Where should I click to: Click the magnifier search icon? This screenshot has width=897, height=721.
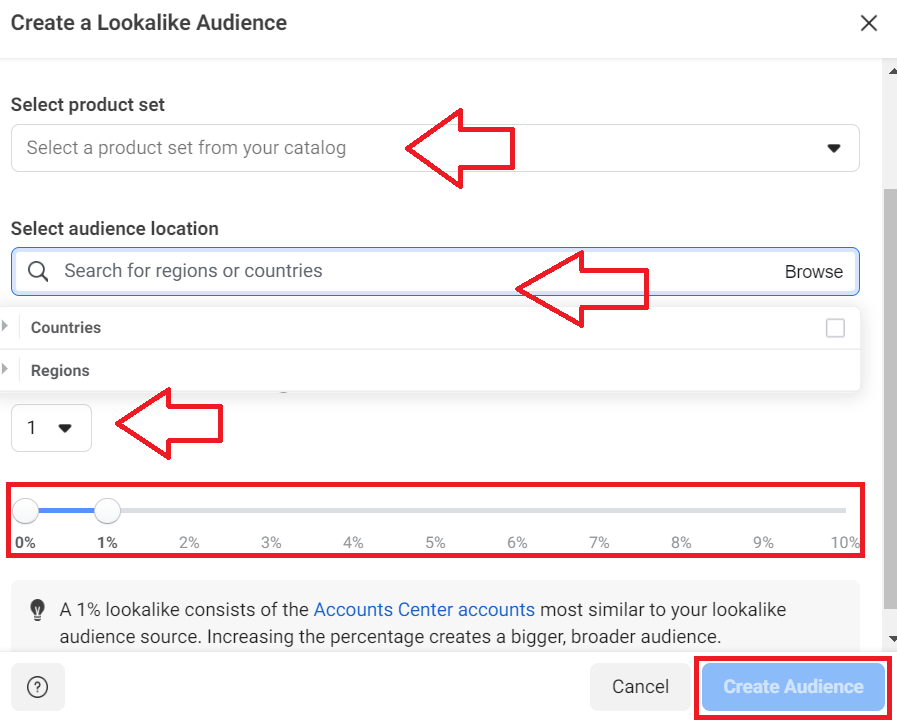pyautogui.click(x=38, y=271)
